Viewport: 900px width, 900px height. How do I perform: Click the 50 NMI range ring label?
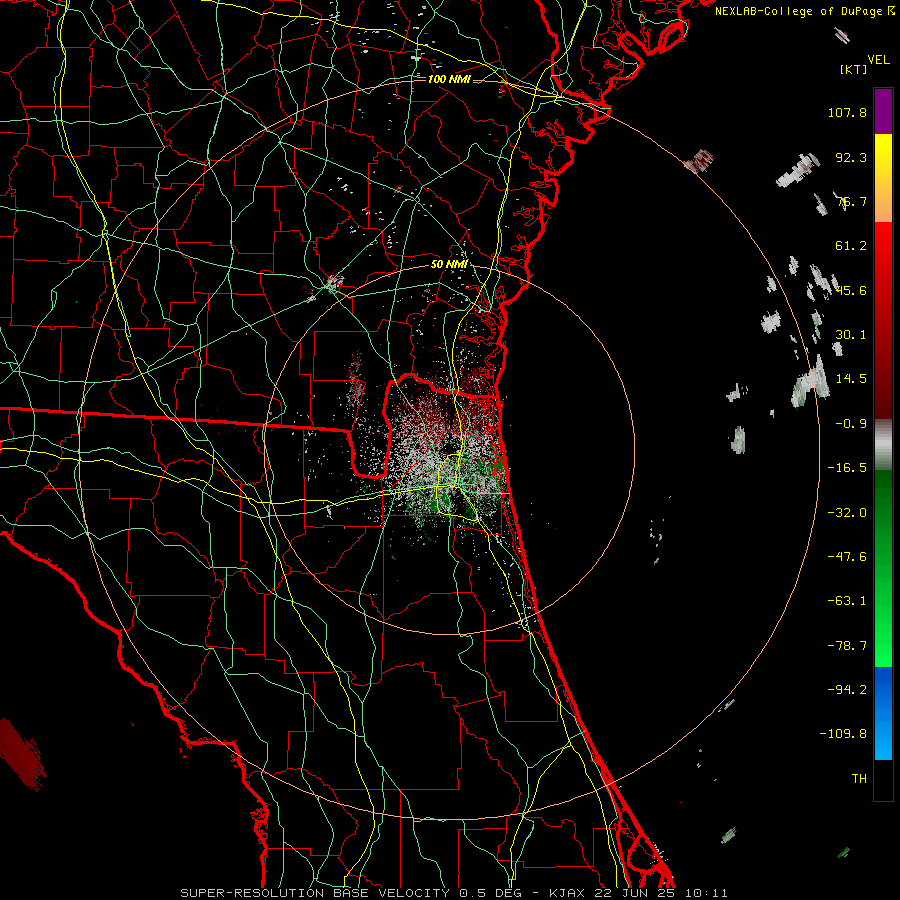pos(449,264)
